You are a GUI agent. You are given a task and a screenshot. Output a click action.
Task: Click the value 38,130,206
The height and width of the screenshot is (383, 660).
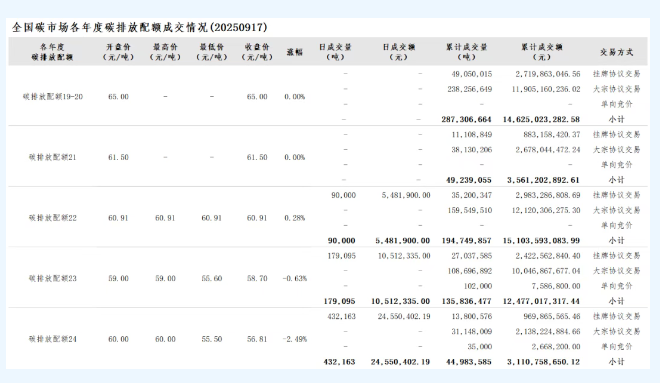471,150
